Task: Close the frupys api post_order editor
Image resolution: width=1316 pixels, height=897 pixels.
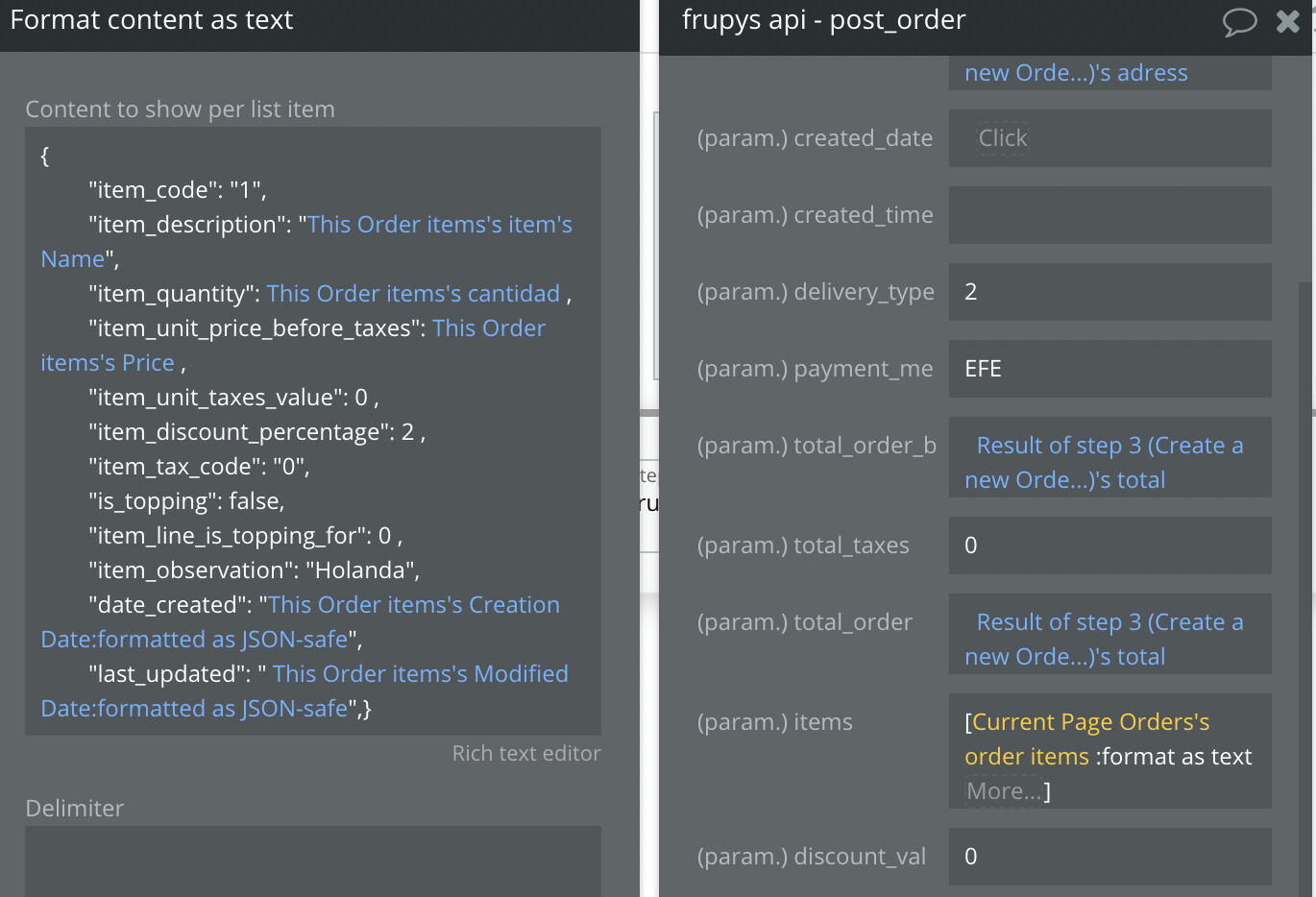Action: tap(1287, 21)
